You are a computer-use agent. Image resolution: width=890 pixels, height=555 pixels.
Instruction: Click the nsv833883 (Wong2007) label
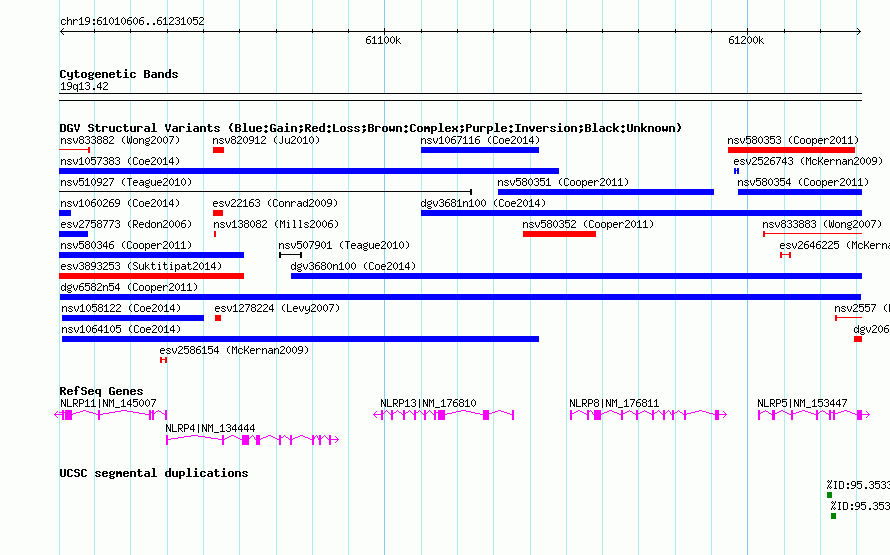coord(822,224)
